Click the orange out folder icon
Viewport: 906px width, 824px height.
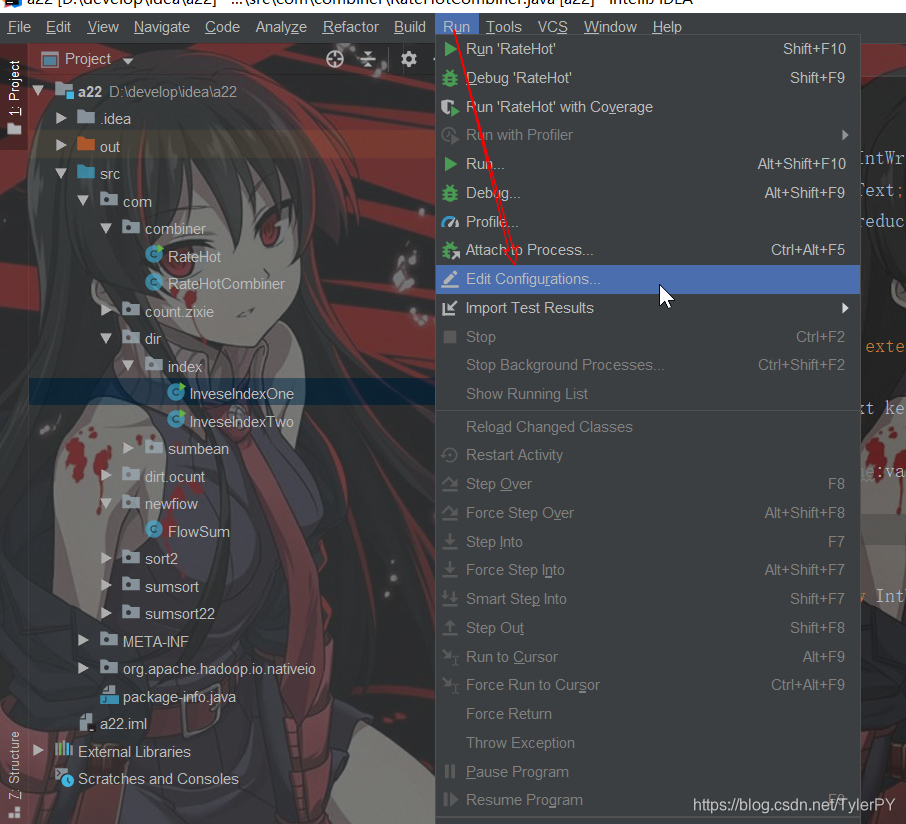tap(86, 144)
